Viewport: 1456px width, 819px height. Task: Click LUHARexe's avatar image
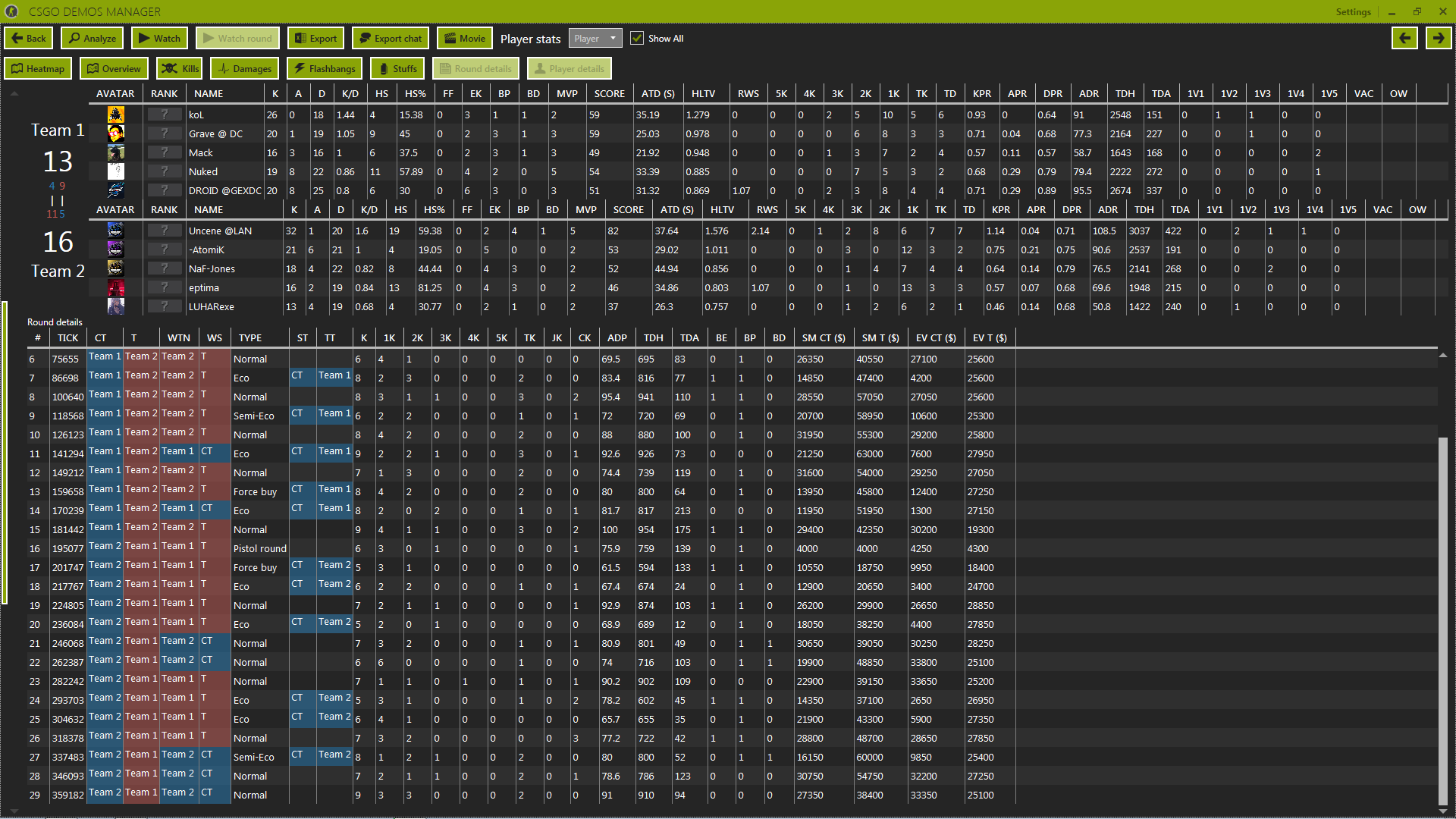click(115, 306)
